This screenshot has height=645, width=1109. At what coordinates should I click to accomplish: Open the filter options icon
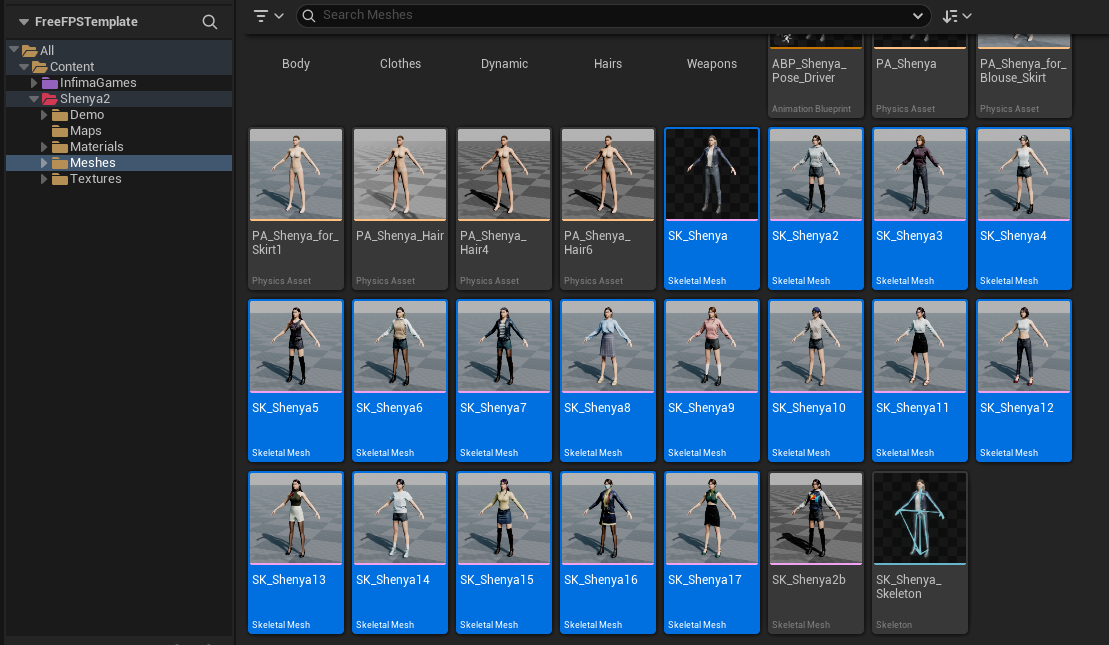click(268, 16)
